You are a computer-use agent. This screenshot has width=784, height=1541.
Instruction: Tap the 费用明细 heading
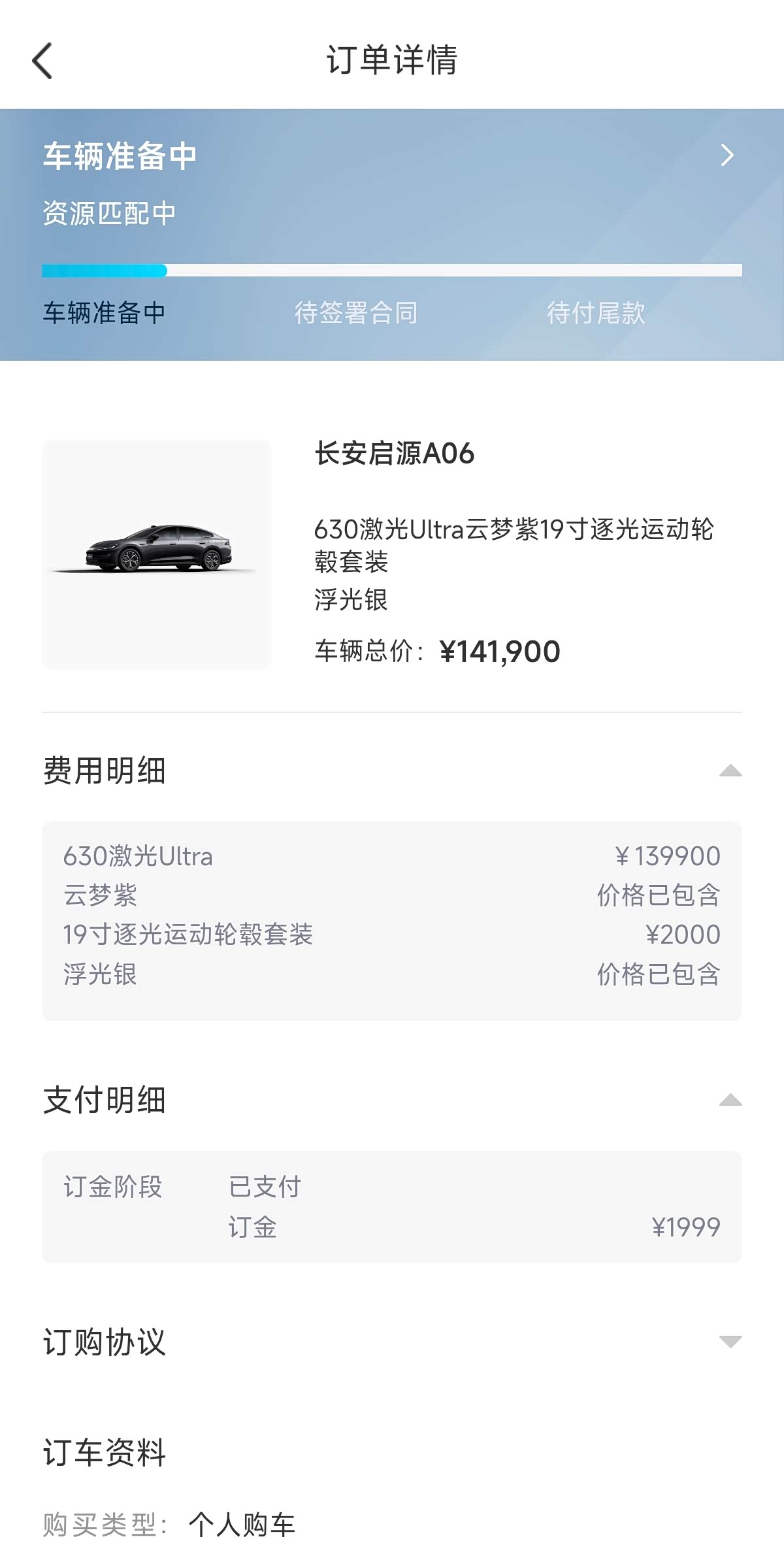pyautogui.click(x=105, y=771)
